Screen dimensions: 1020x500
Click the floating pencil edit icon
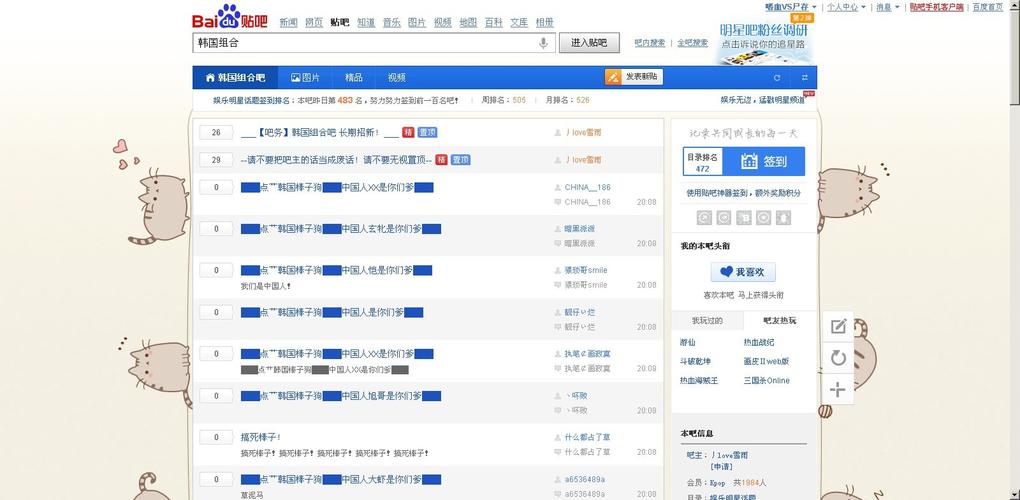point(839,326)
